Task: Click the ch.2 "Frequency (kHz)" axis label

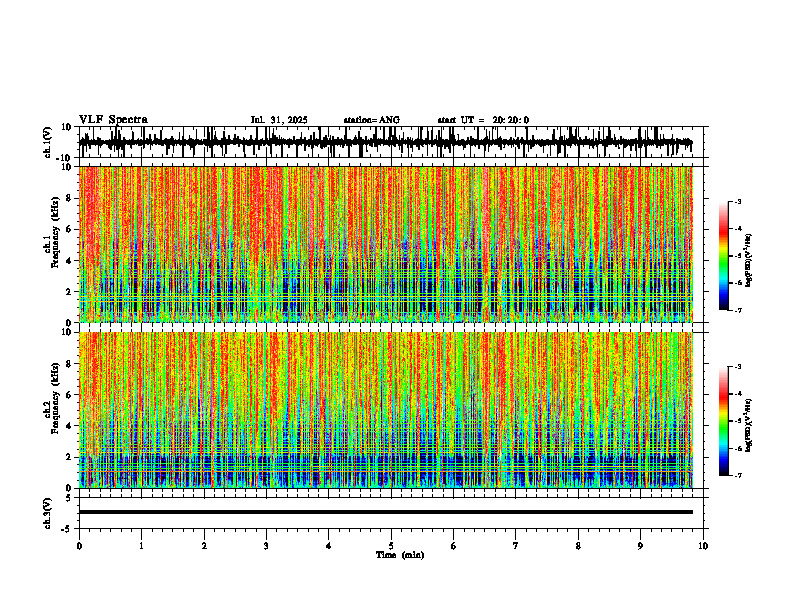Action: (x=55, y=398)
